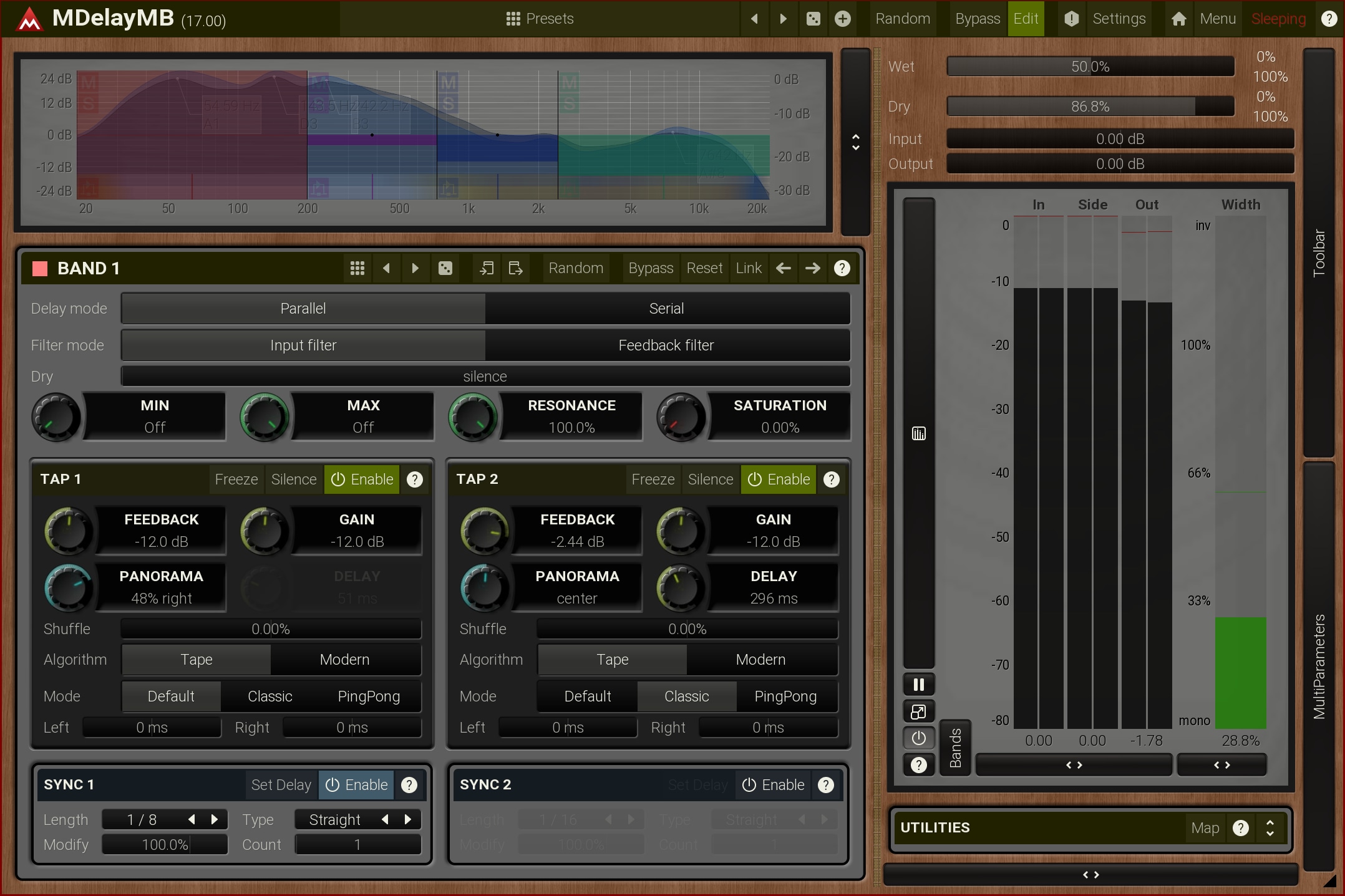Expand the Utilities panel arrows

1270,828
